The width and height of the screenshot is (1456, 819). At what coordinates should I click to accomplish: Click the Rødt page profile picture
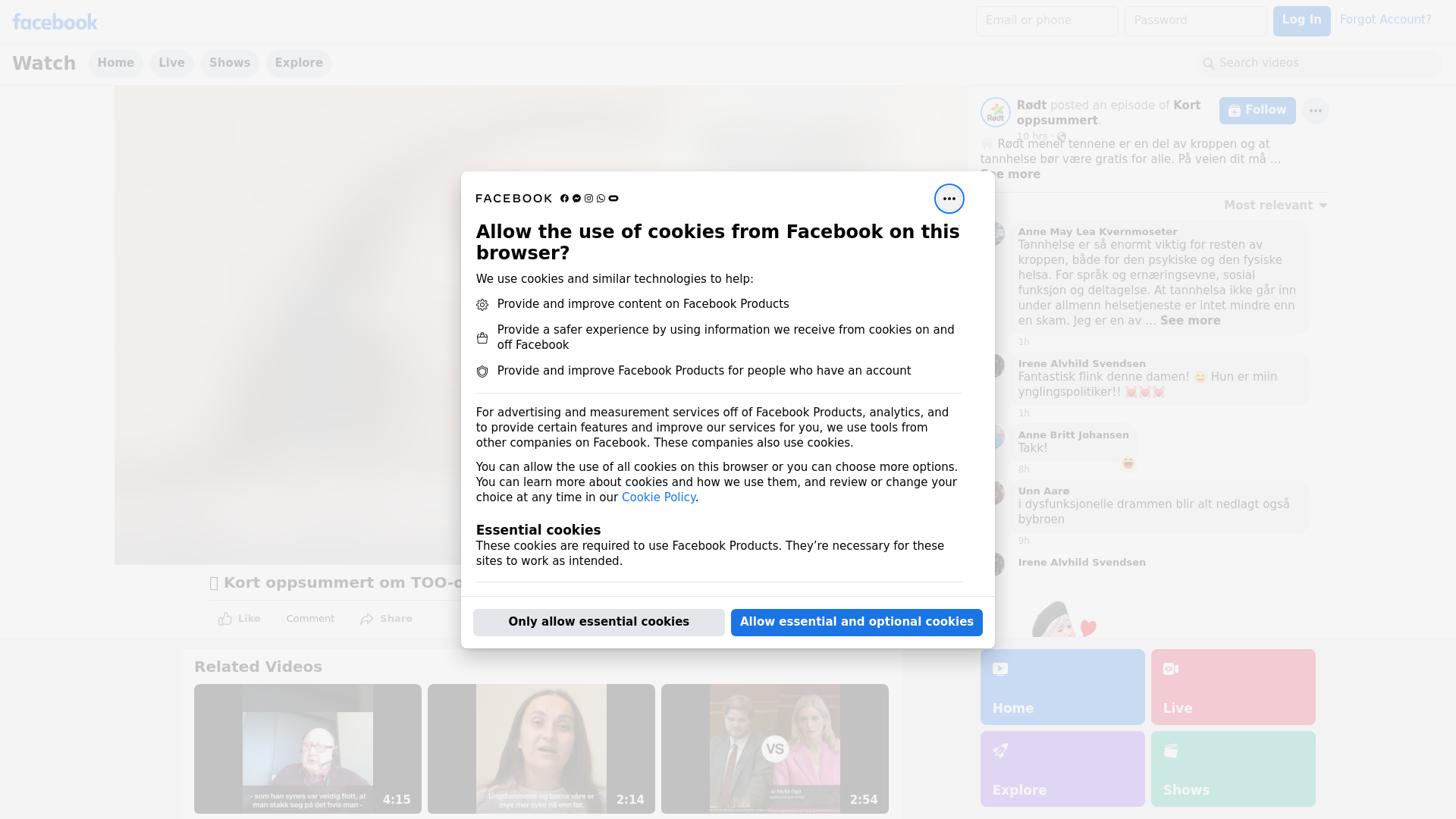[995, 112]
